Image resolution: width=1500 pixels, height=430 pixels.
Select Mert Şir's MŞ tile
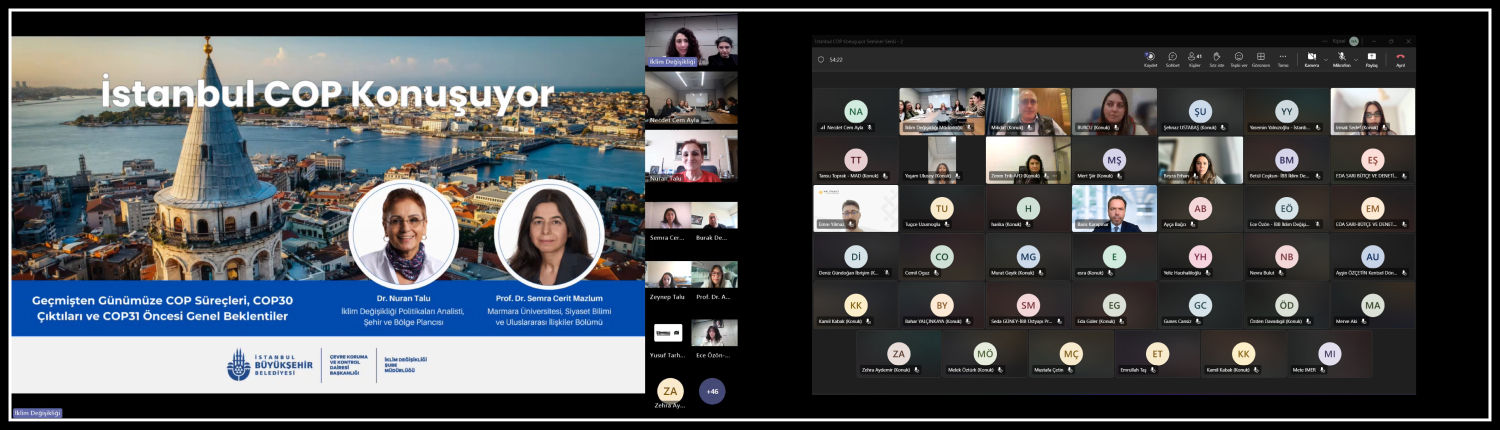pos(1114,160)
